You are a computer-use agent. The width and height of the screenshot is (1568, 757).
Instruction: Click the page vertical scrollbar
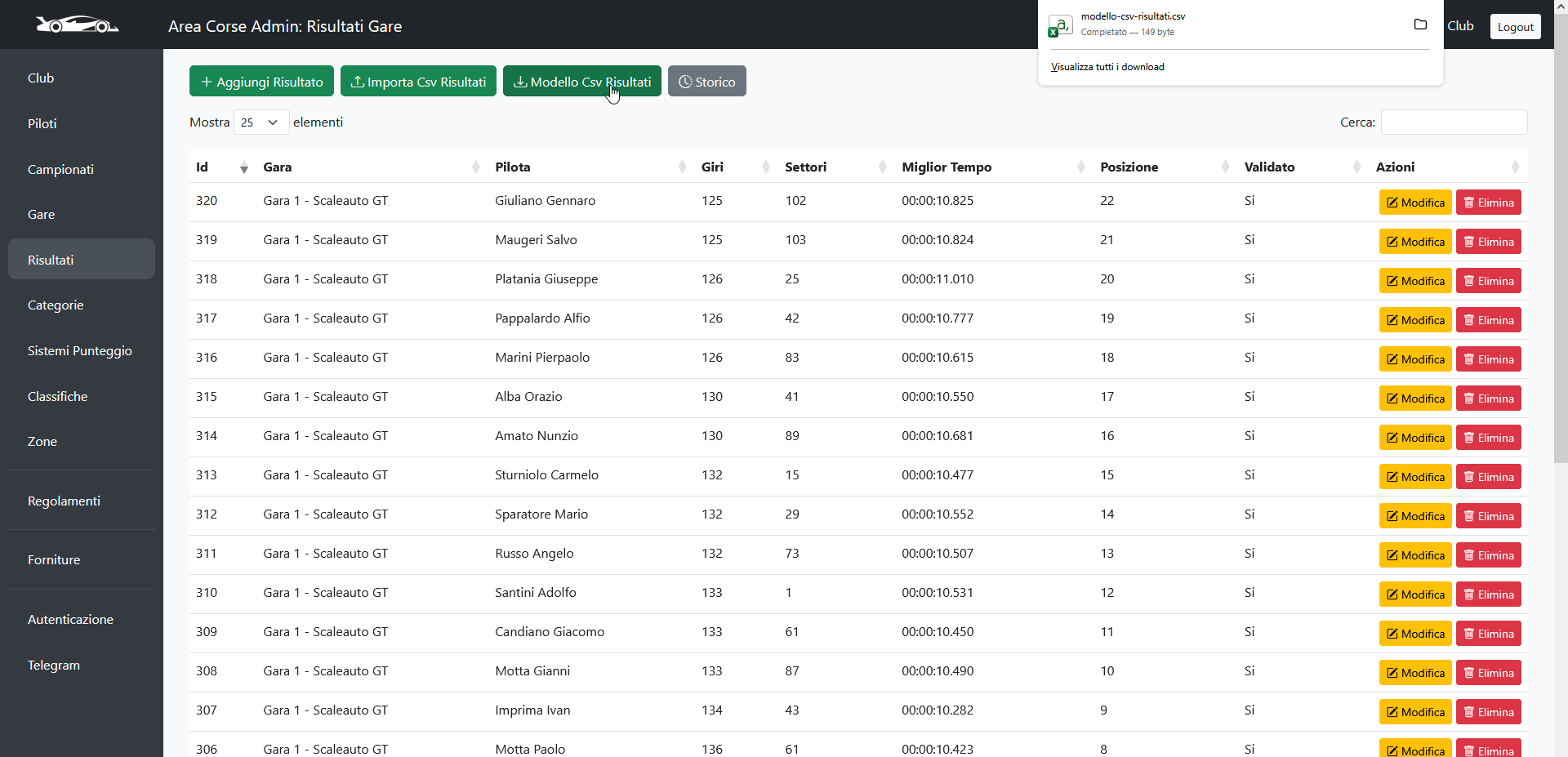[1560, 245]
